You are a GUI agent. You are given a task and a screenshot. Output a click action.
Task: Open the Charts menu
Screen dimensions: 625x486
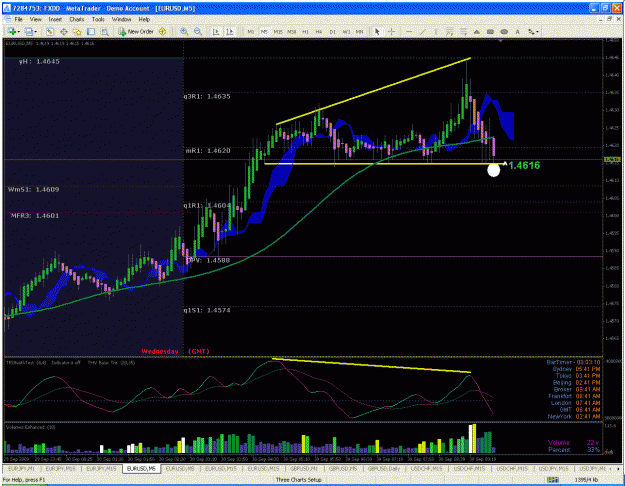77,19
